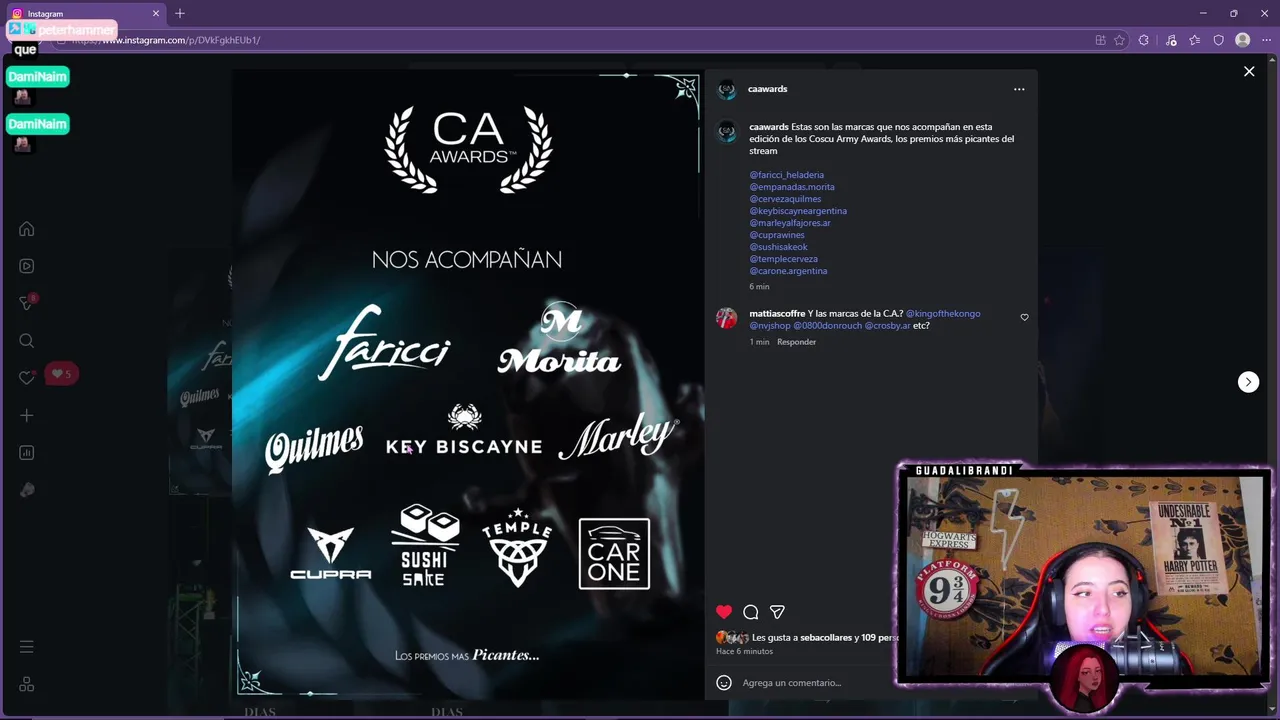
Task: Open the @nvjshop mention in comment
Action: click(x=770, y=325)
